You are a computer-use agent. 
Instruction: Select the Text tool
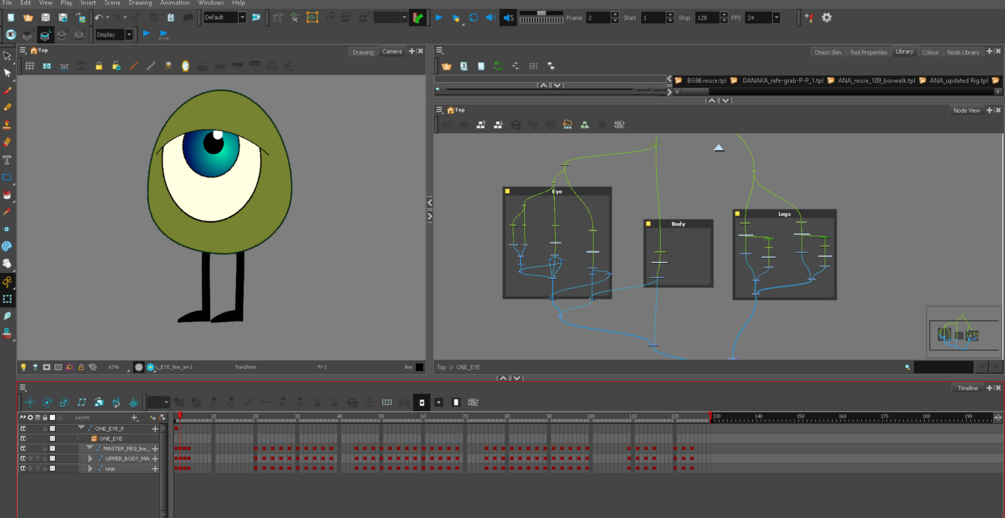pyautogui.click(x=8, y=160)
